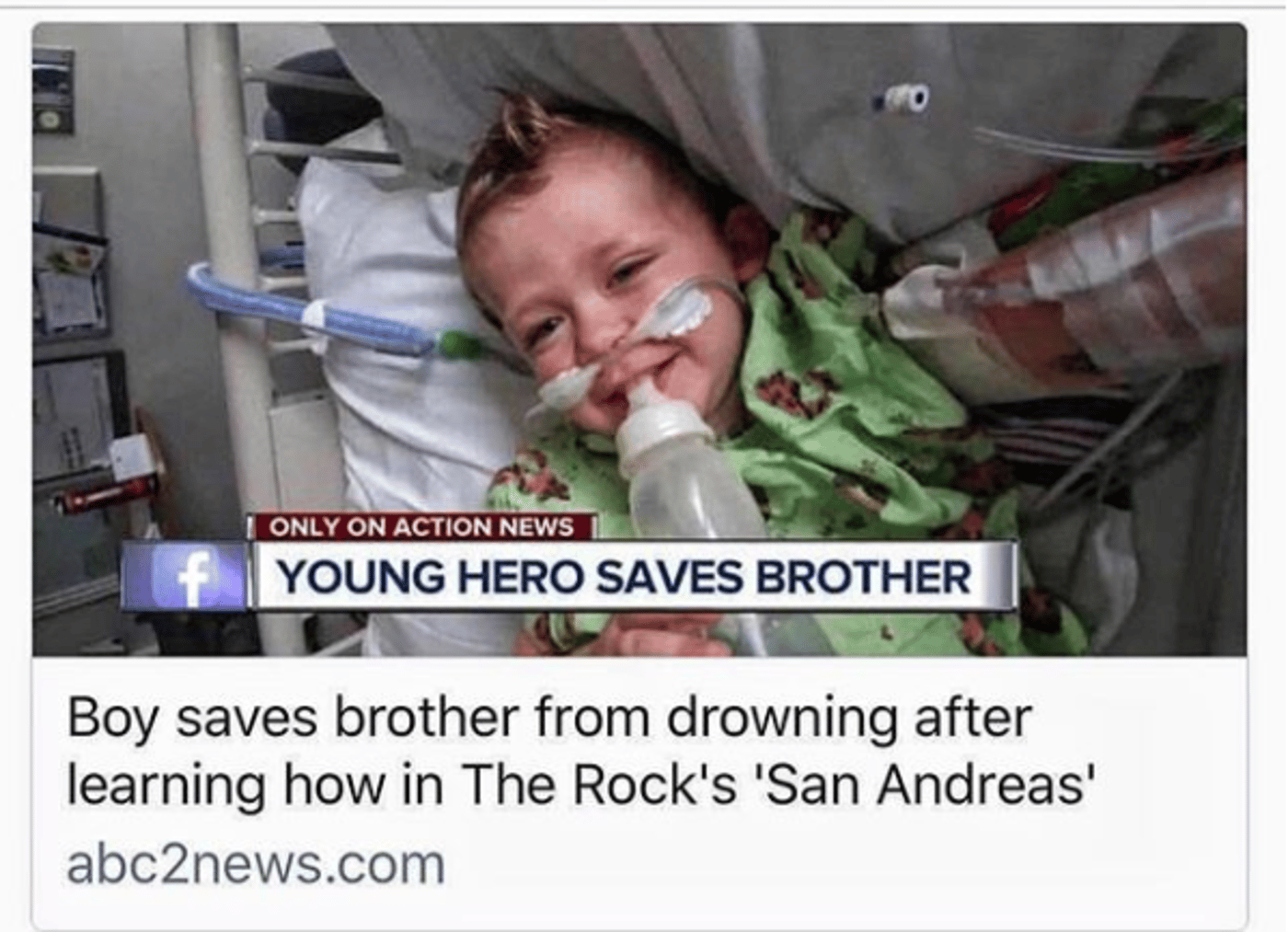Click the 'YOUNG HERO SAVES BROTHER' banner

[635, 577]
